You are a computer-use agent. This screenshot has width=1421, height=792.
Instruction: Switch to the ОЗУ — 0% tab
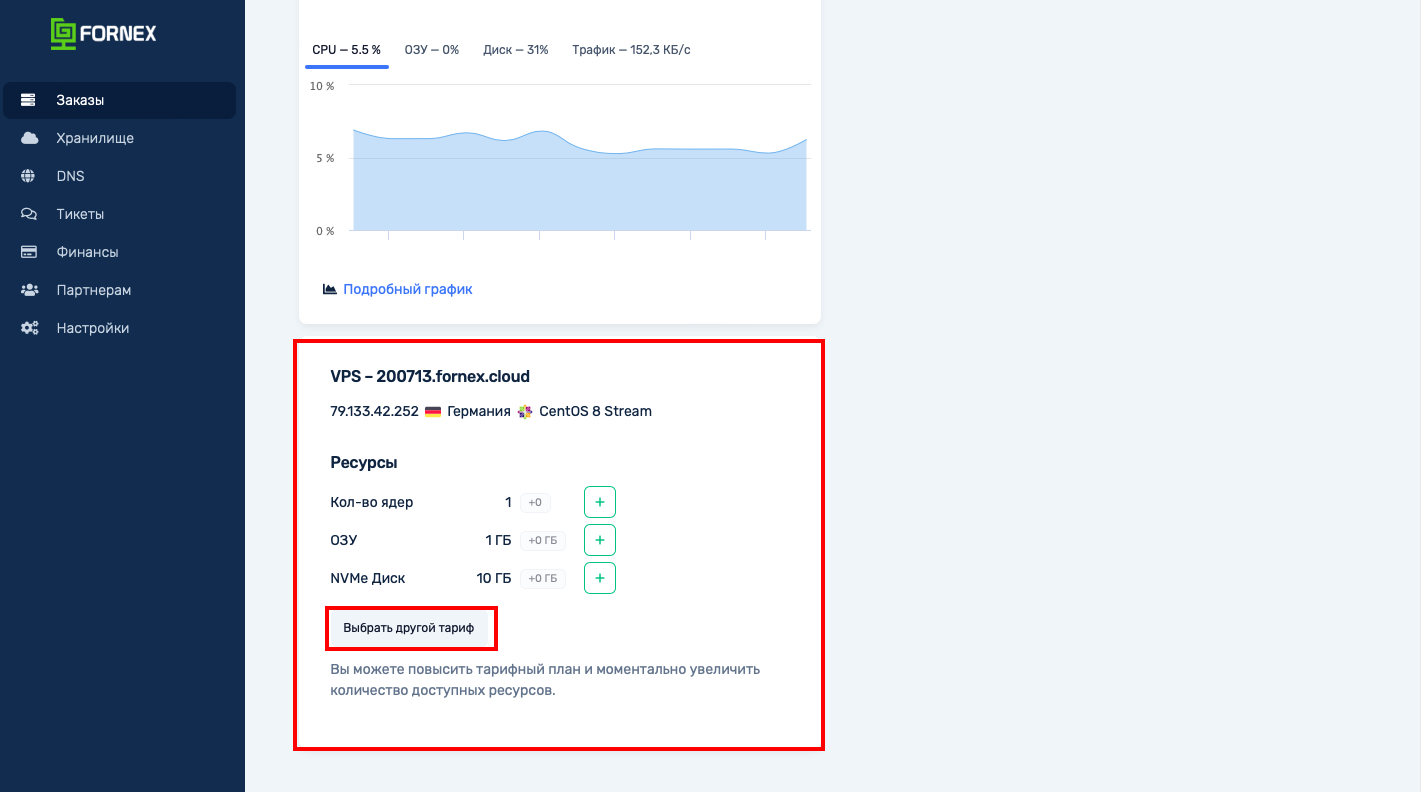pos(432,50)
